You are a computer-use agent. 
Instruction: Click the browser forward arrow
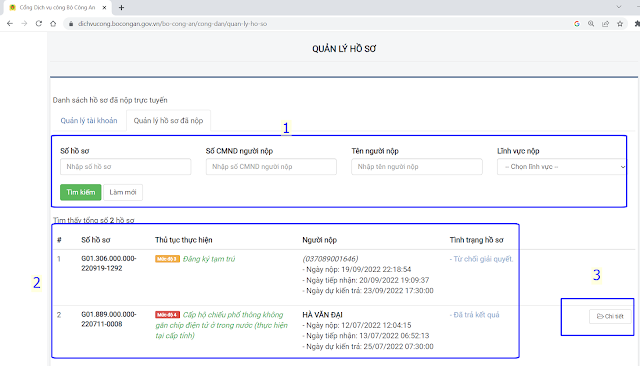[24, 24]
